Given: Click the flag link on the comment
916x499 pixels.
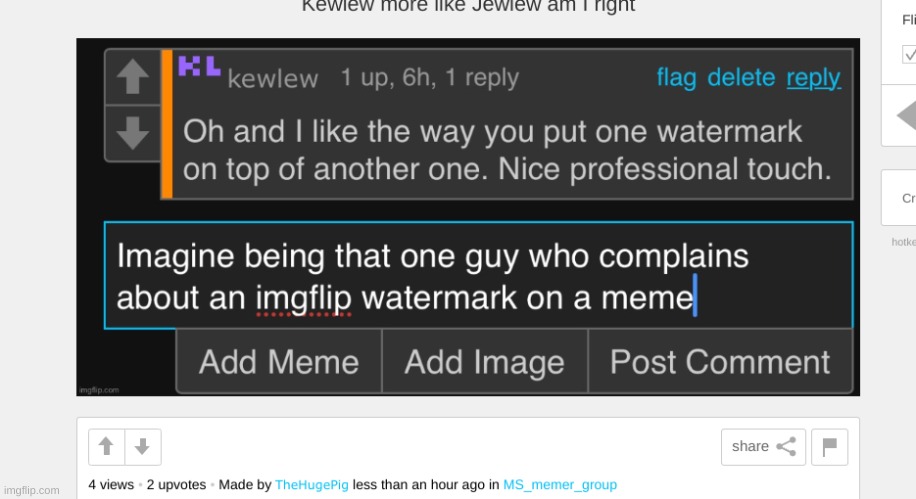Looking at the screenshot, I should 676,77.
